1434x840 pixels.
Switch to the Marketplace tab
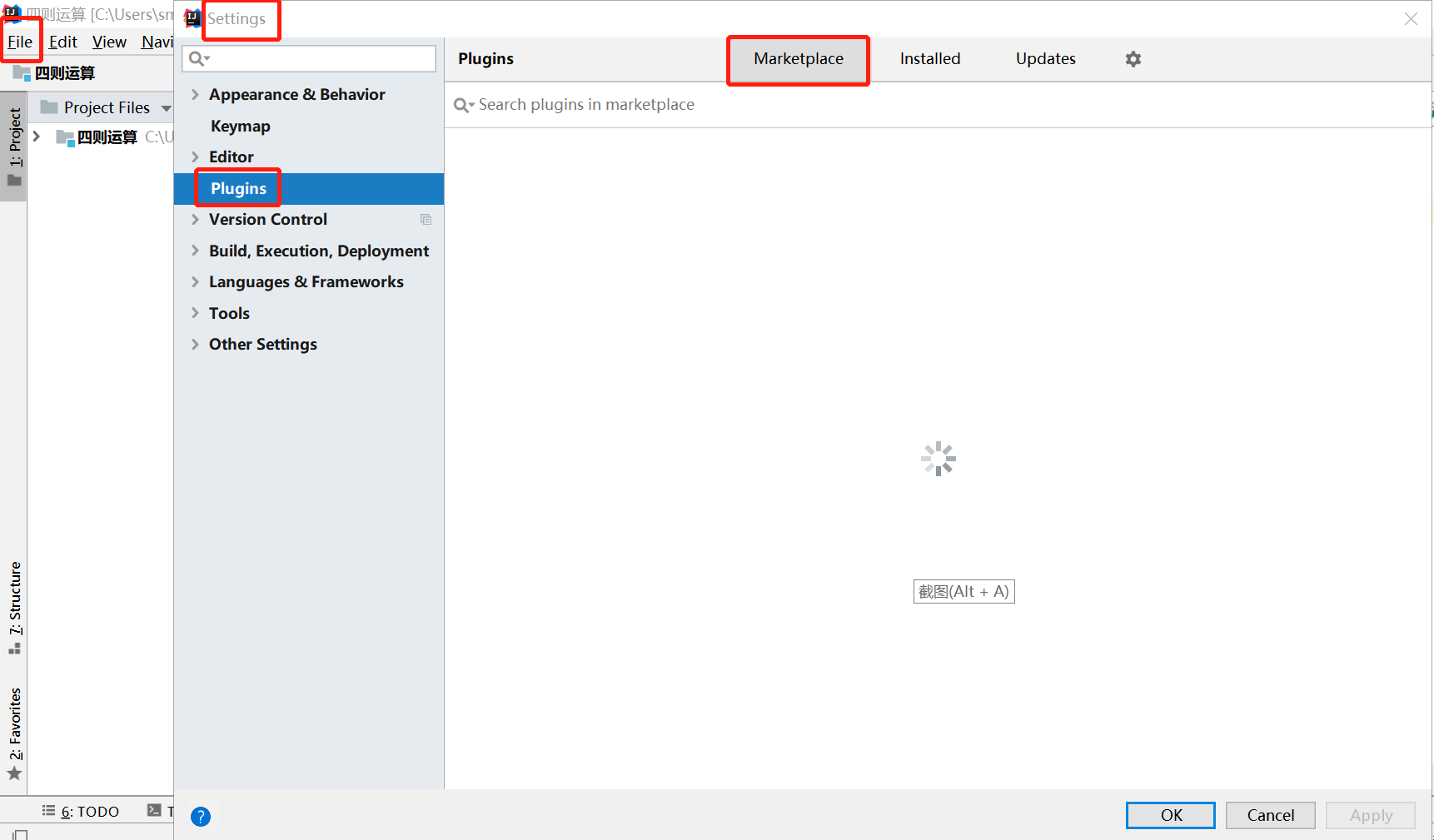click(x=799, y=59)
